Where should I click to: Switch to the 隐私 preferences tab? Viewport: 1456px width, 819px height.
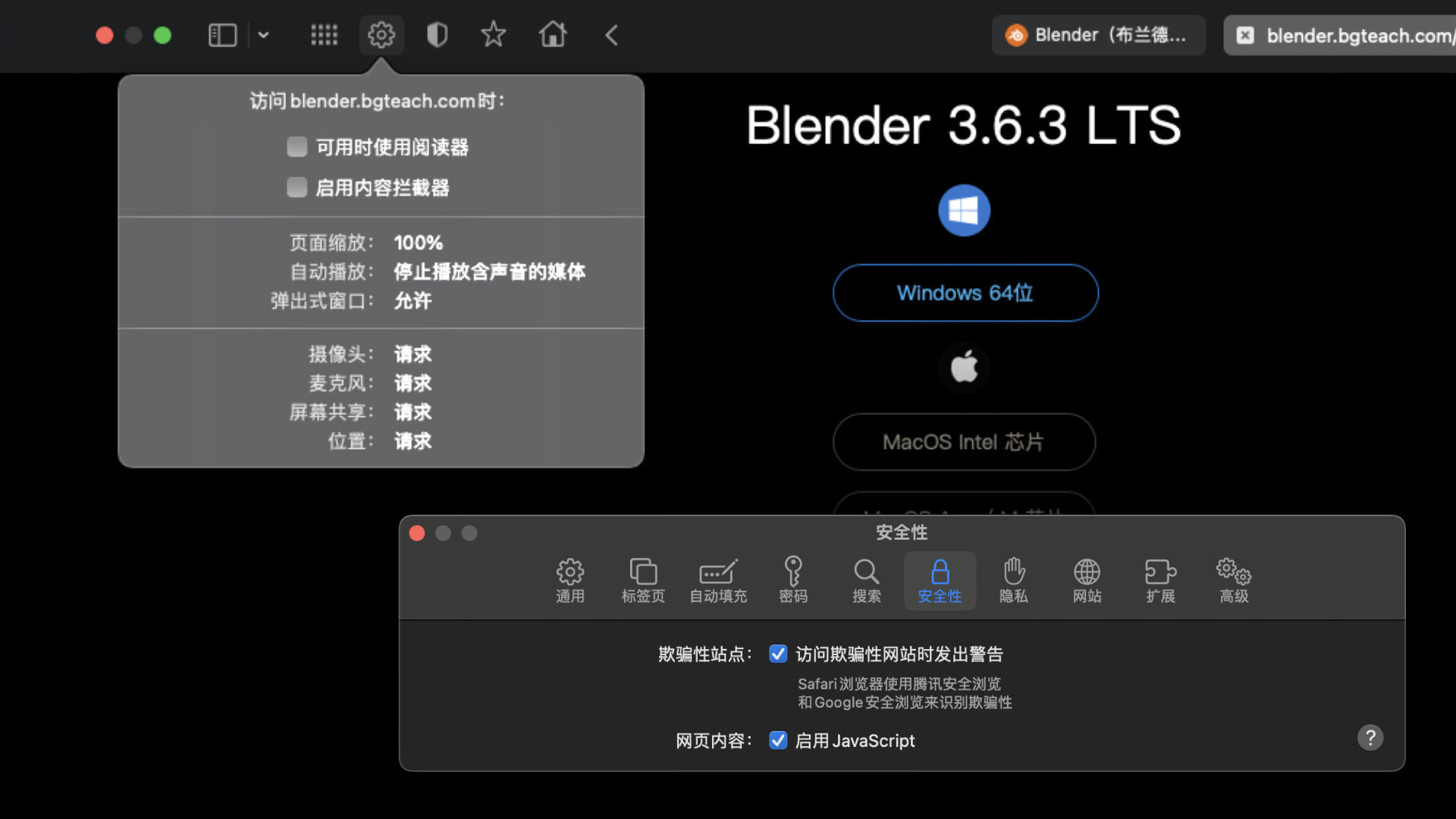1013,580
